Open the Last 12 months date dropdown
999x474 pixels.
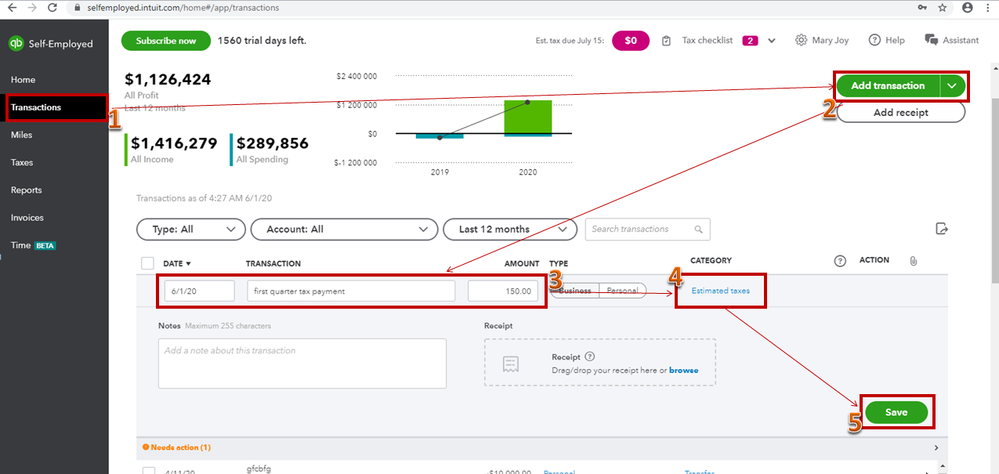[510, 229]
